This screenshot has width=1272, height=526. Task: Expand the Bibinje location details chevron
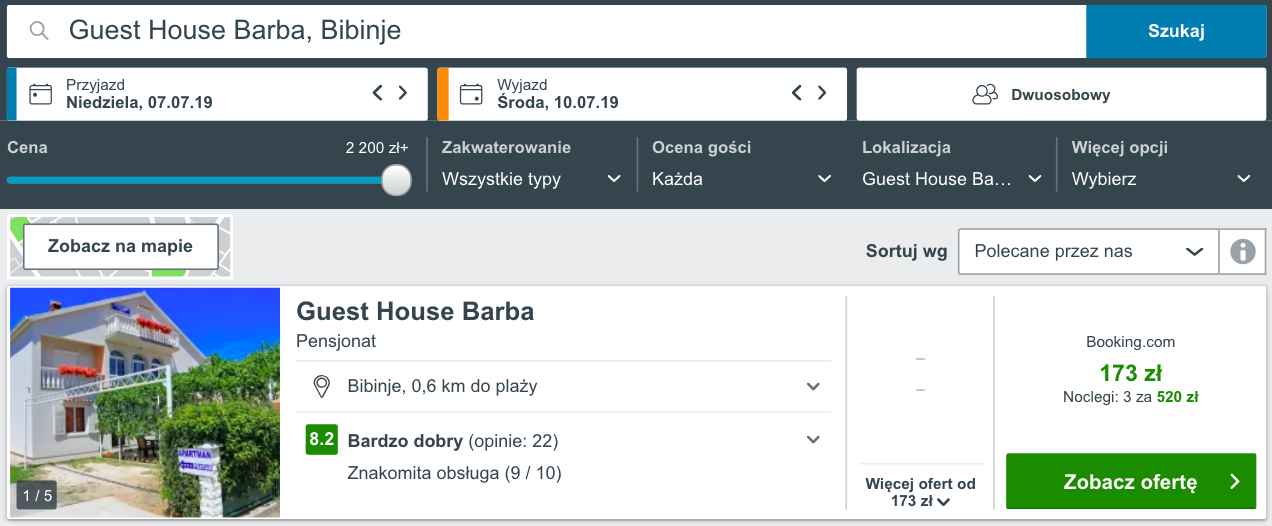[814, 386]
